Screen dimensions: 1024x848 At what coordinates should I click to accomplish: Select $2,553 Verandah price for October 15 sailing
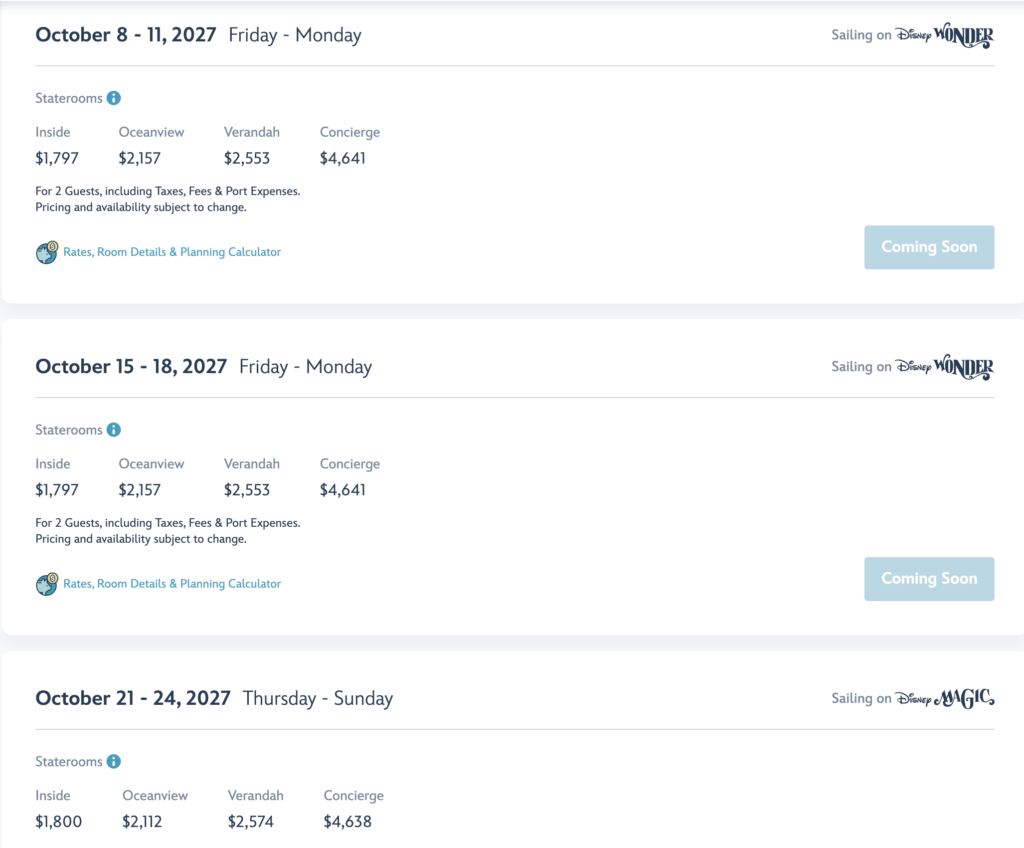(x=247, y=490)
